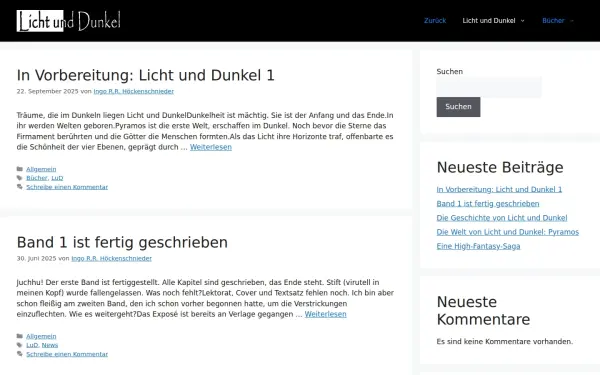Focus the Suchen search input field
Screen dimensions: 600x375
pyautogui.click(x=489, y=87)
